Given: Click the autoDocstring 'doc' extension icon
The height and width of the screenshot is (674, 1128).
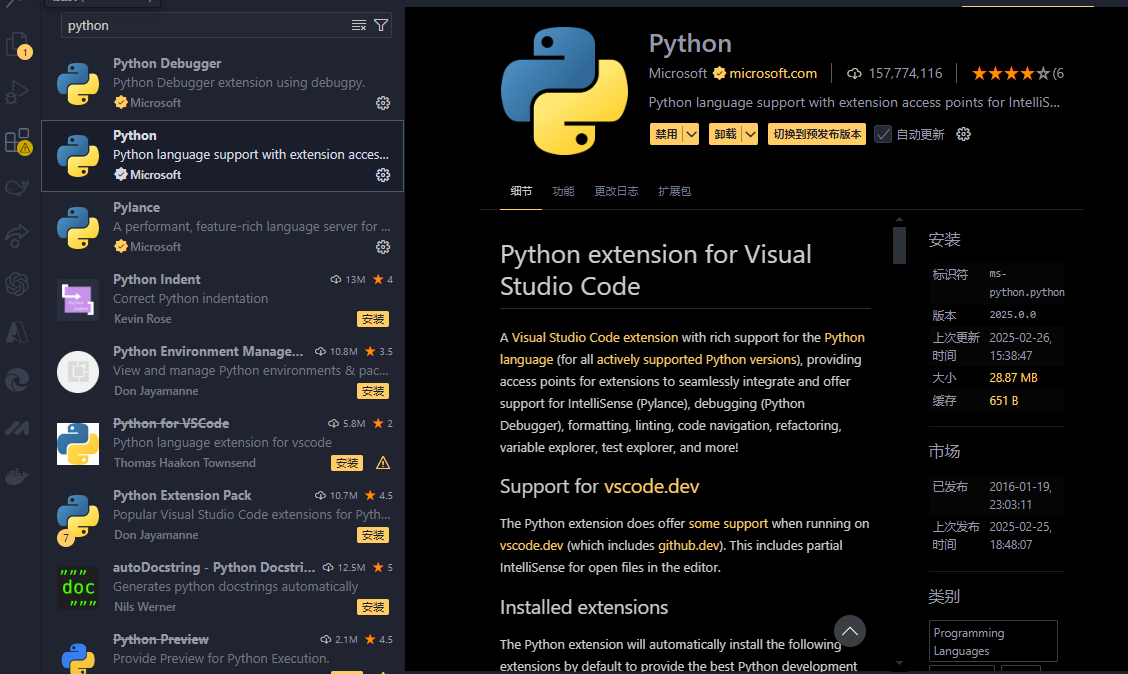Looking at the screenshot, I should 78,588.
